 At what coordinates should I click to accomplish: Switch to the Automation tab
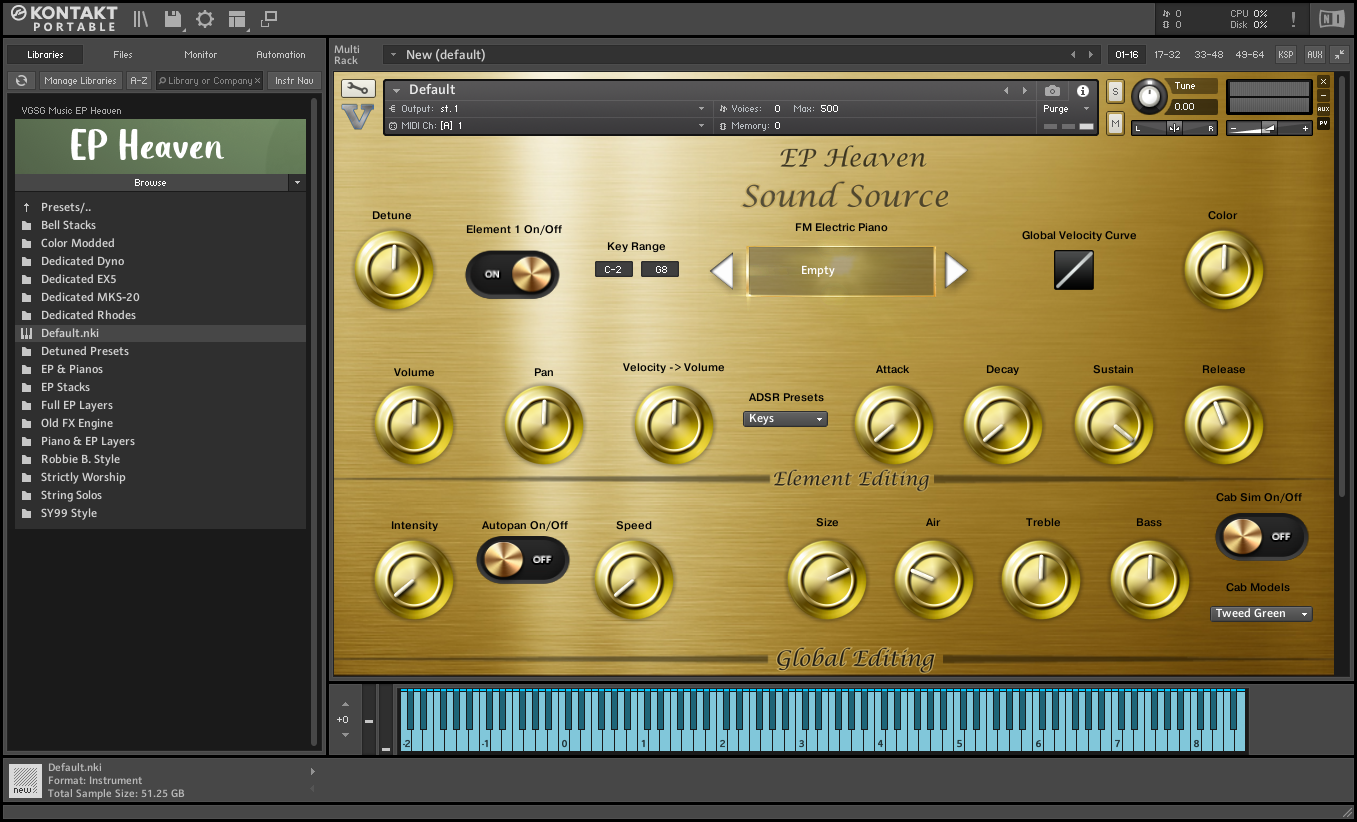pyautogui.click(x=281, y=55)
